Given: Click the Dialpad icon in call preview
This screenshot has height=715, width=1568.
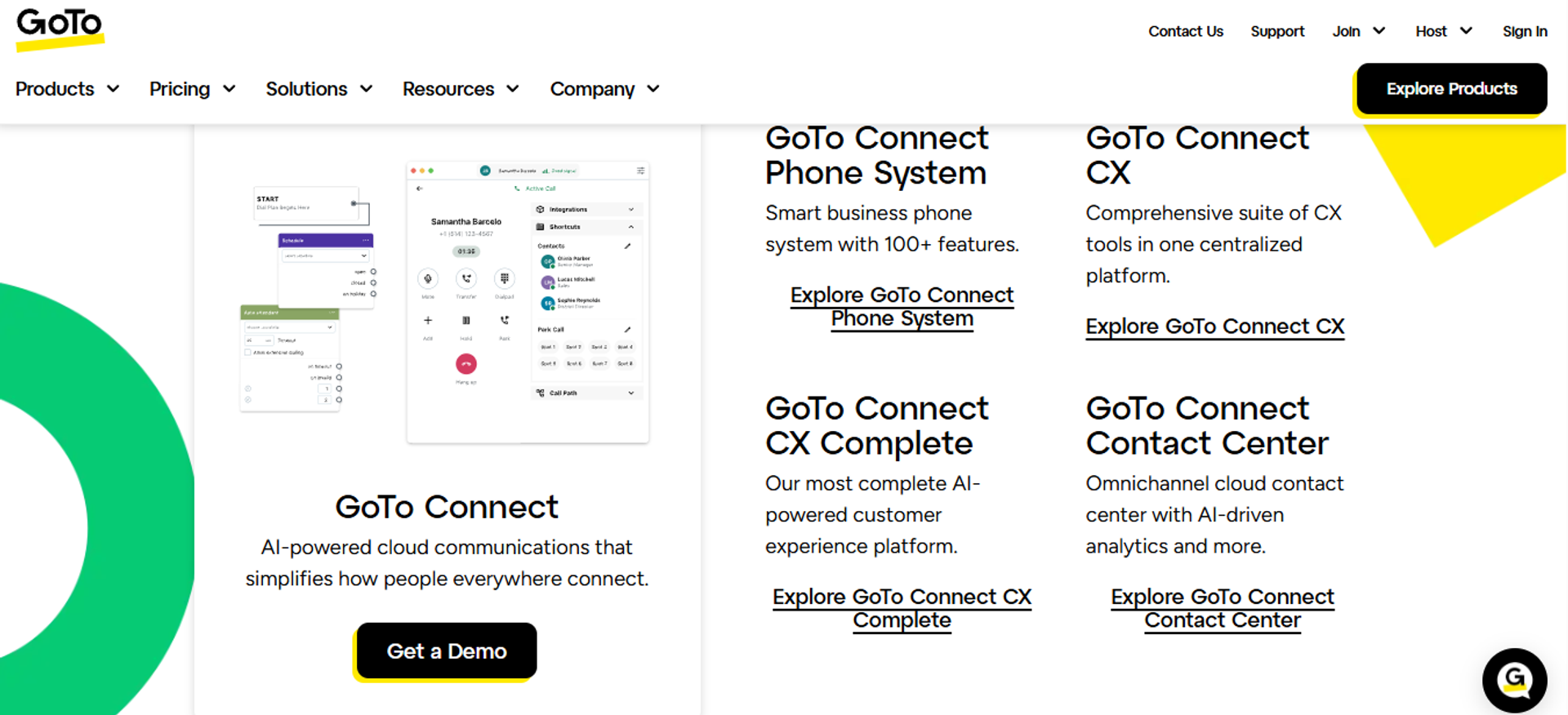Looking at the screenshot, I should [505, 279].
